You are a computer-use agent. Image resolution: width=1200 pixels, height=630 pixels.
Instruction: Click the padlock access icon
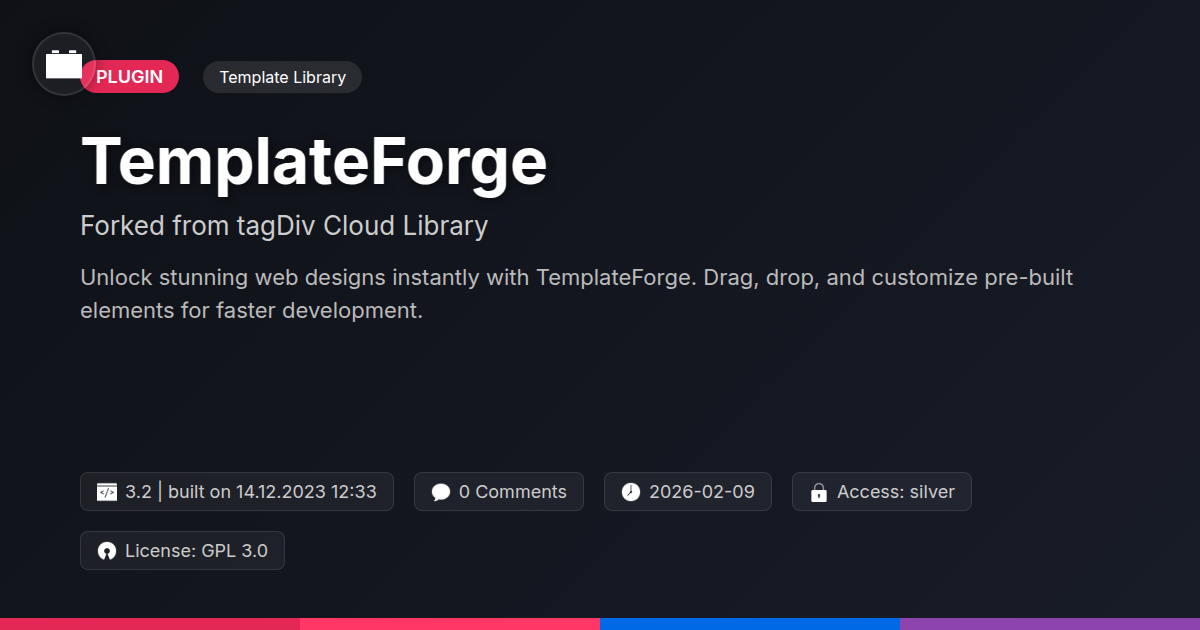tap(819, 492)
